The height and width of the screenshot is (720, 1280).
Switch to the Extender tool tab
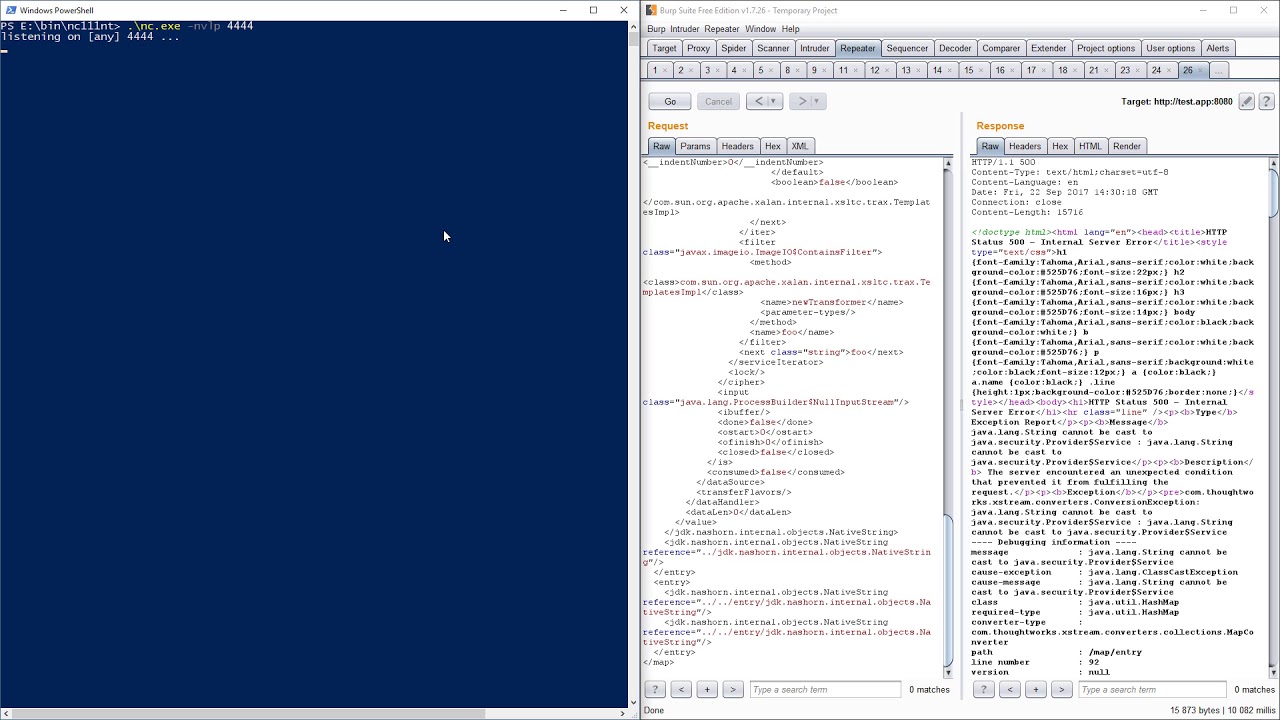pos(1048,48)
